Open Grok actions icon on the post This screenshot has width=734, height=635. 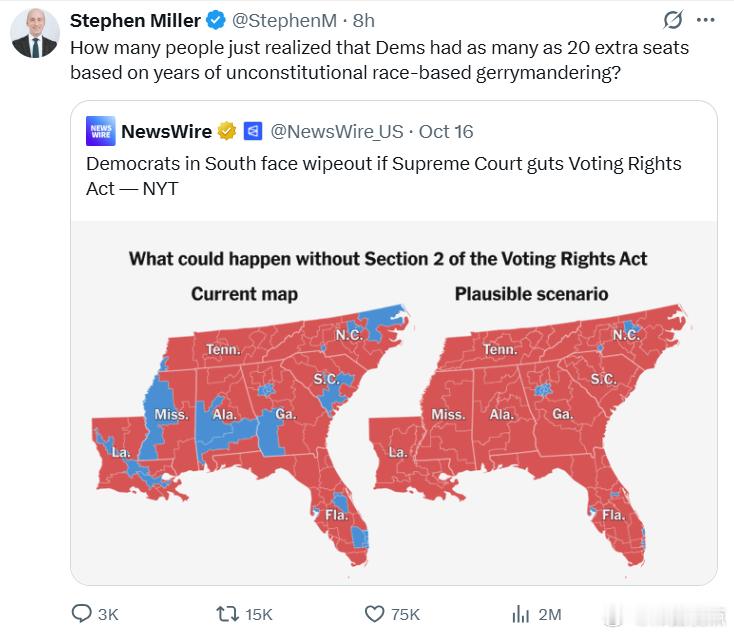point(673,20)
